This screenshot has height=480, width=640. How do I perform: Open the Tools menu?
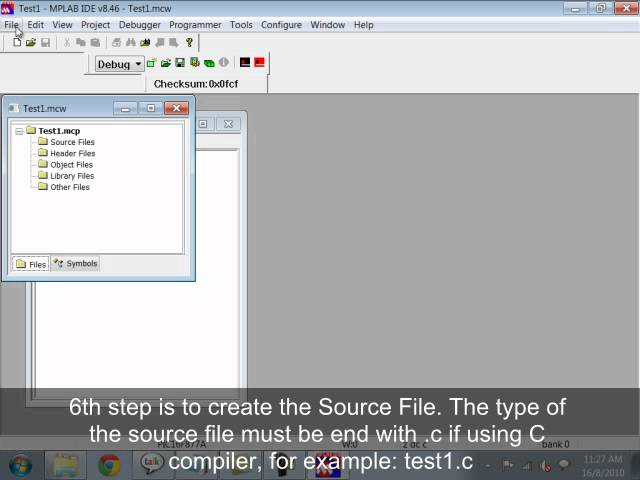coord(241,25)
